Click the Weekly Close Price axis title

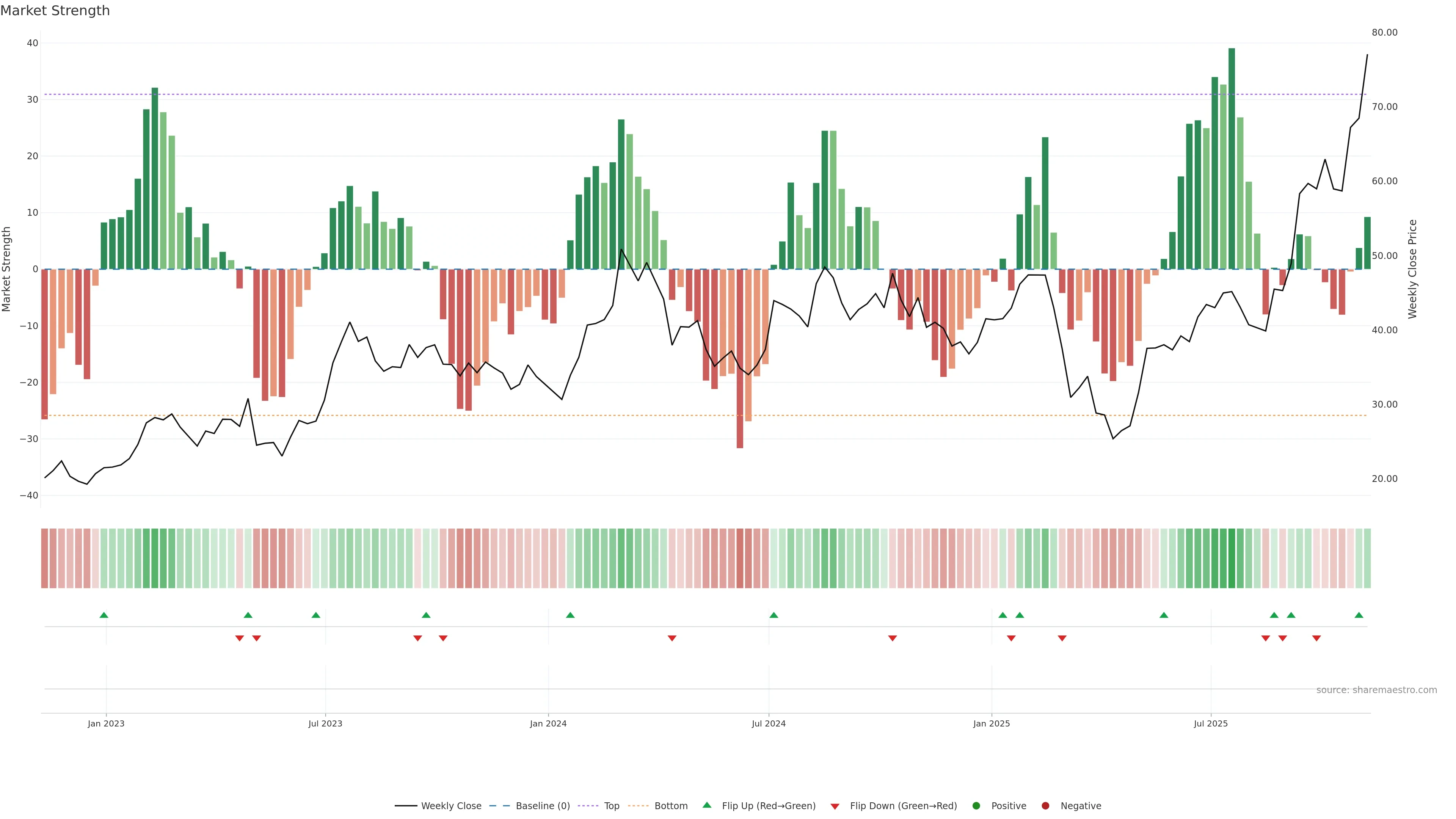point(1412,269)
